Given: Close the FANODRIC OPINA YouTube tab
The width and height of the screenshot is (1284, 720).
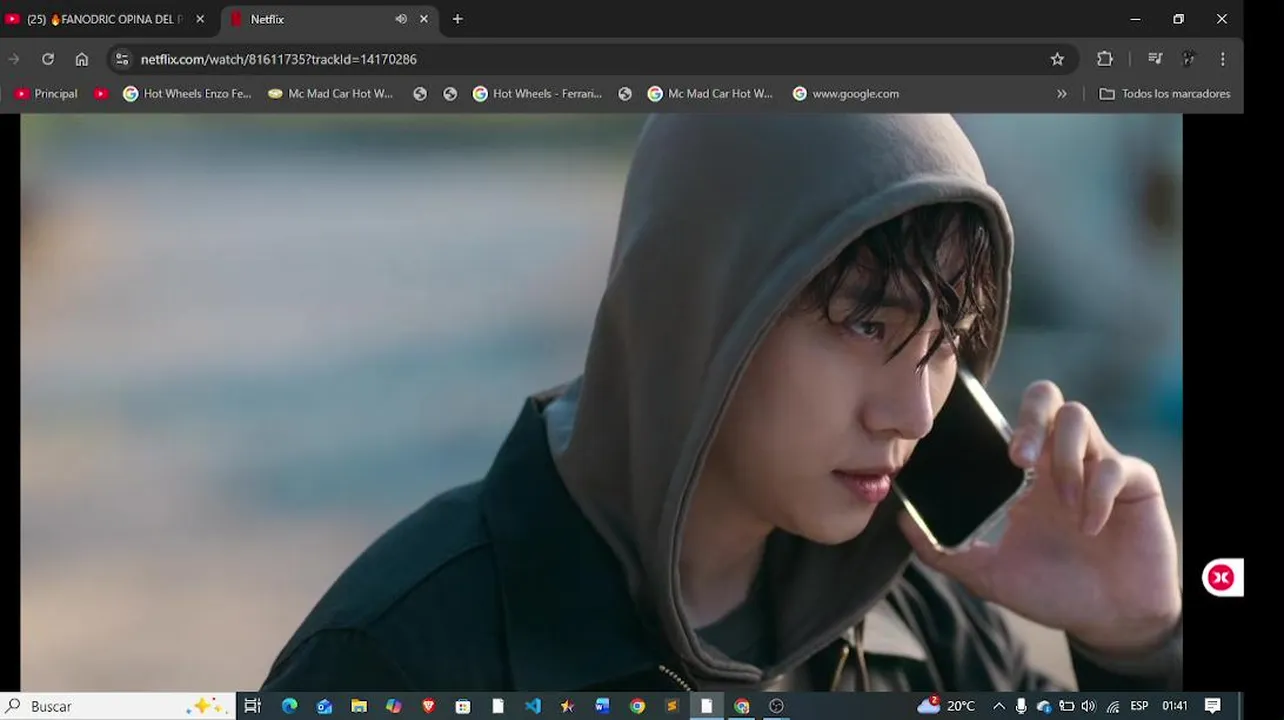Looking at the screenshot, I should pyautogui.click(x=200, y=19).
